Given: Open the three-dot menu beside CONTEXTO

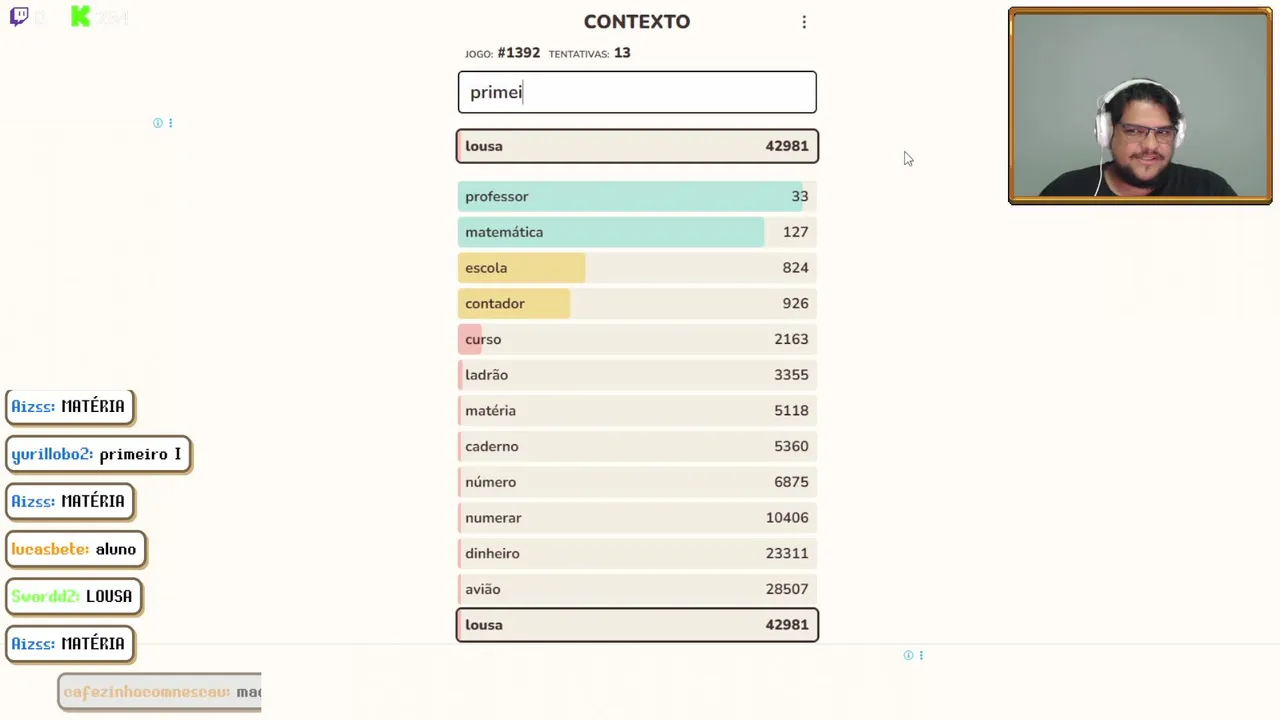Looking at the screenshot, I should pyautogui.click(x=804, y=22).
